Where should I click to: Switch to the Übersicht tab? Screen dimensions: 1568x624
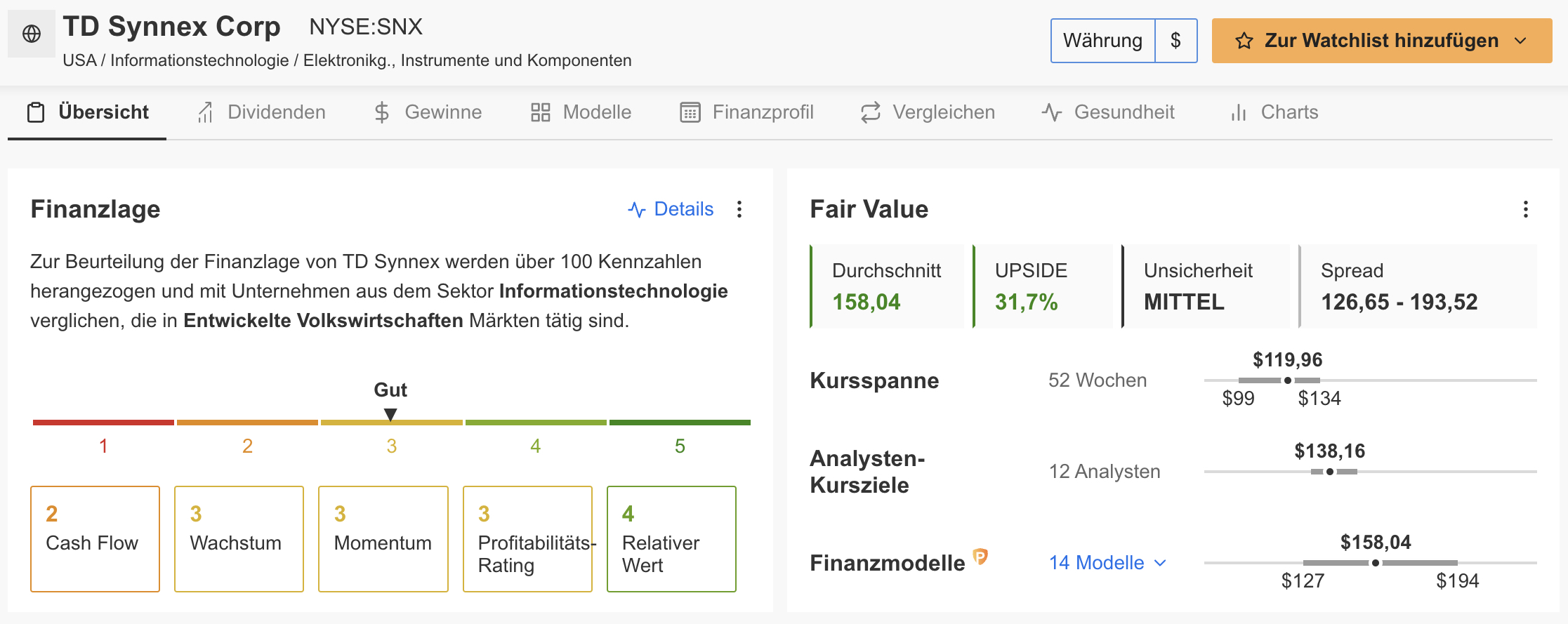pyautogui.click(x=87, y=112)
